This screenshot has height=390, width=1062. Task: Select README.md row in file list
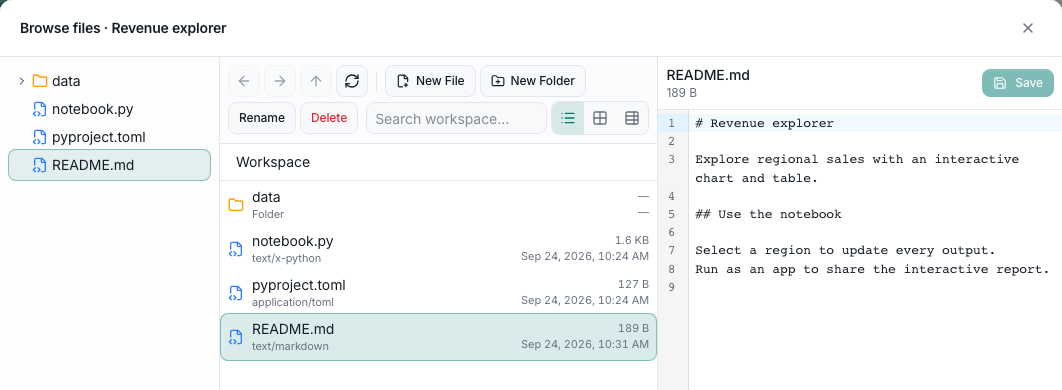click(x=438, y=337)
